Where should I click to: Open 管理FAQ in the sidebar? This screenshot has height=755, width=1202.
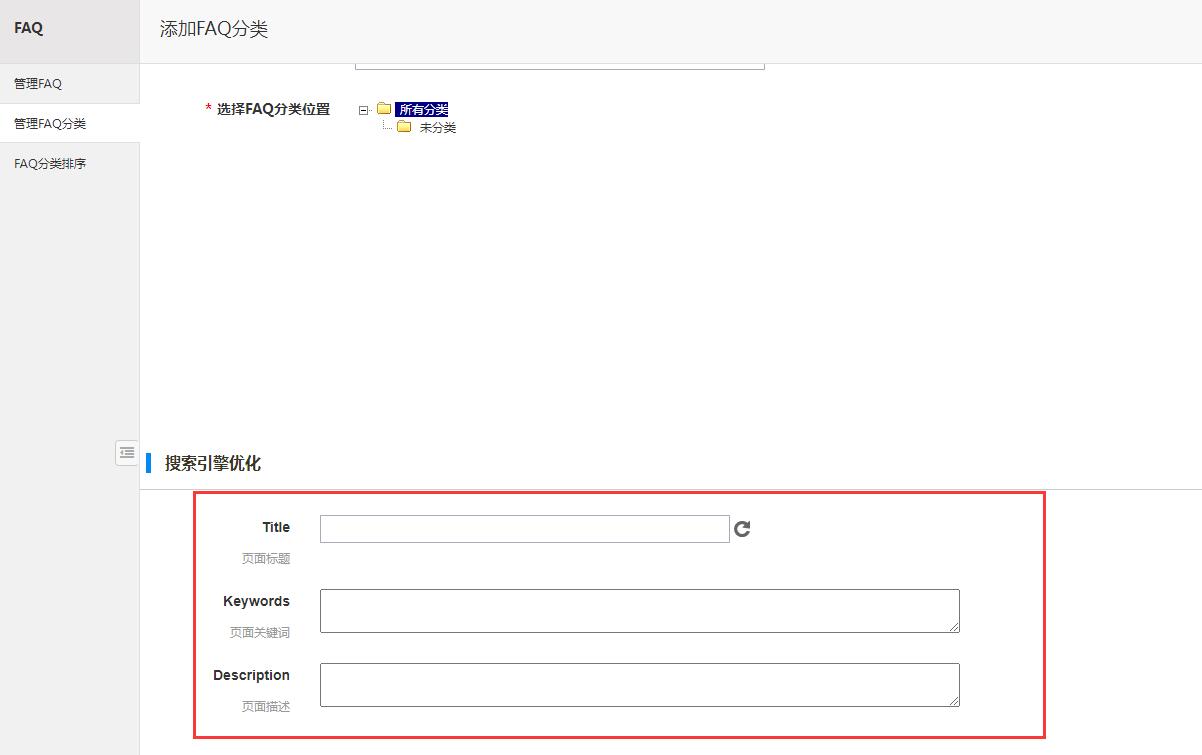pos(38,84)
